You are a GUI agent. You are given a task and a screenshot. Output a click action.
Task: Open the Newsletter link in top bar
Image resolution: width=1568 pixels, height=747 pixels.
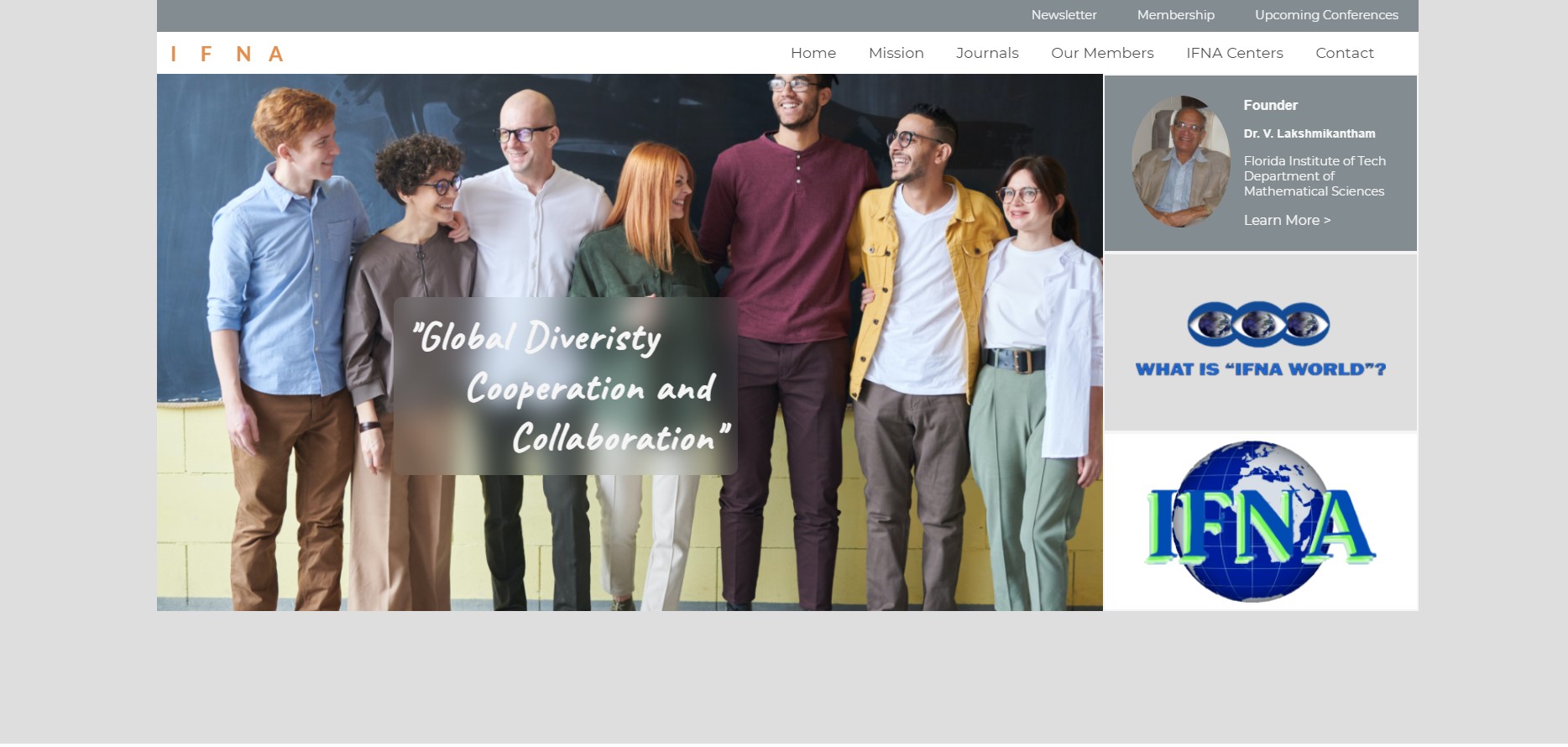point(1064,15)
